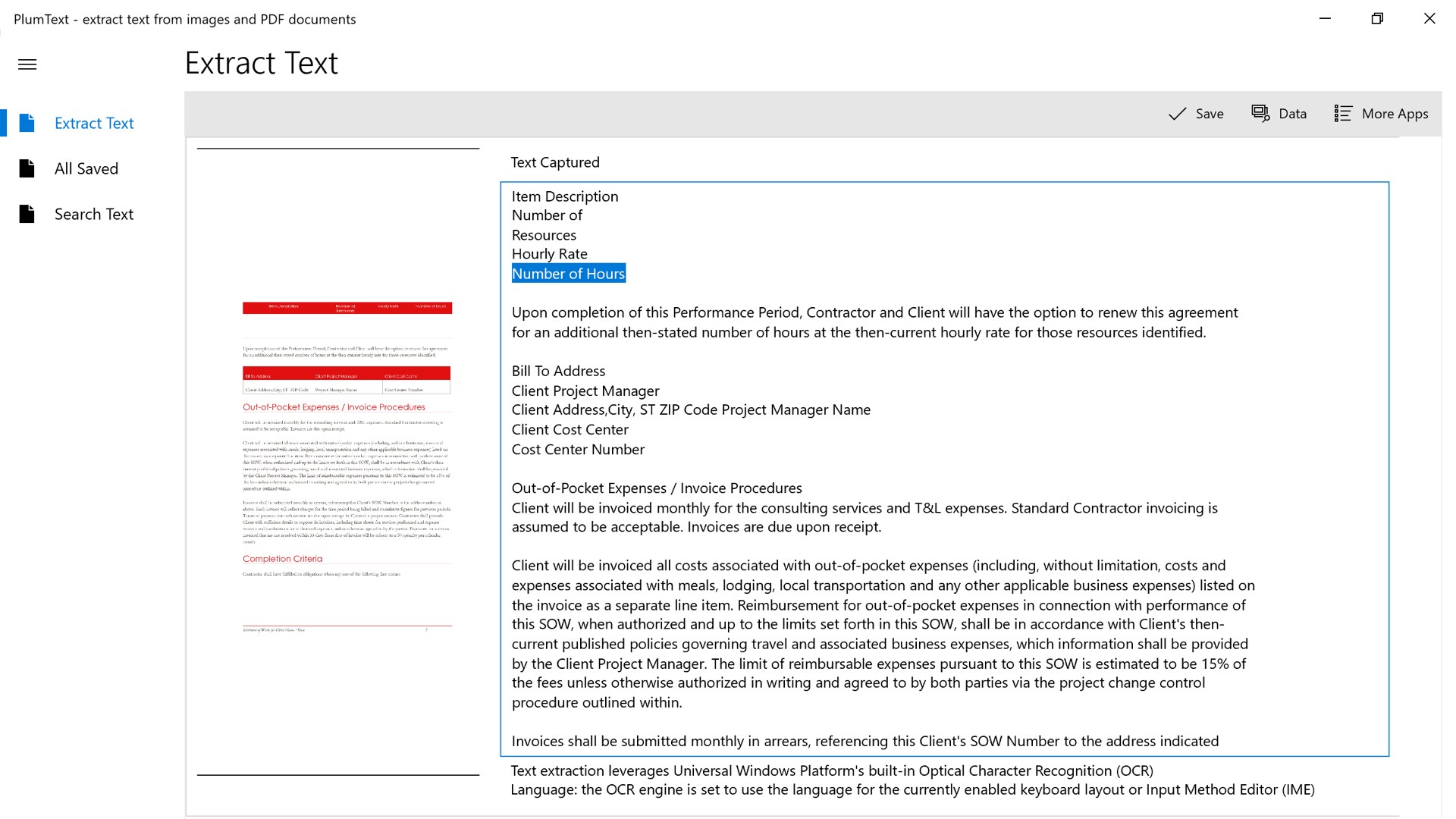Click the scanned document preview thumbnail
1456x819 pixels.
pos(347,463)
